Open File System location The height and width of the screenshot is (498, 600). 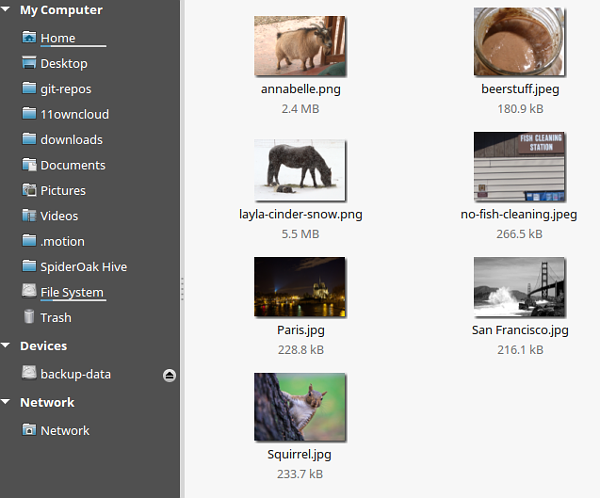[x=71, y=292]
